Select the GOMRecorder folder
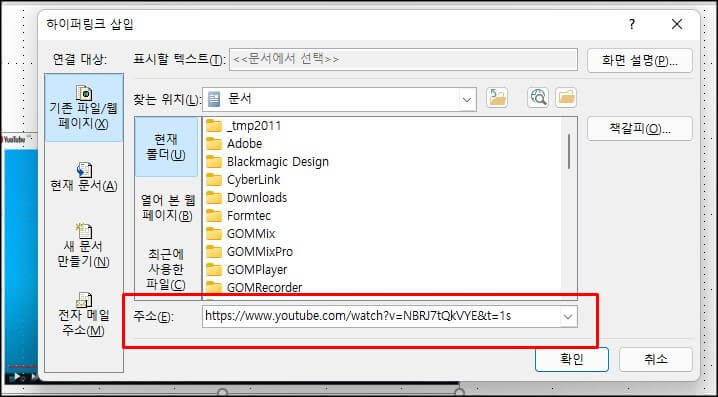The image size is (718, 397). [x=254, y=288]
